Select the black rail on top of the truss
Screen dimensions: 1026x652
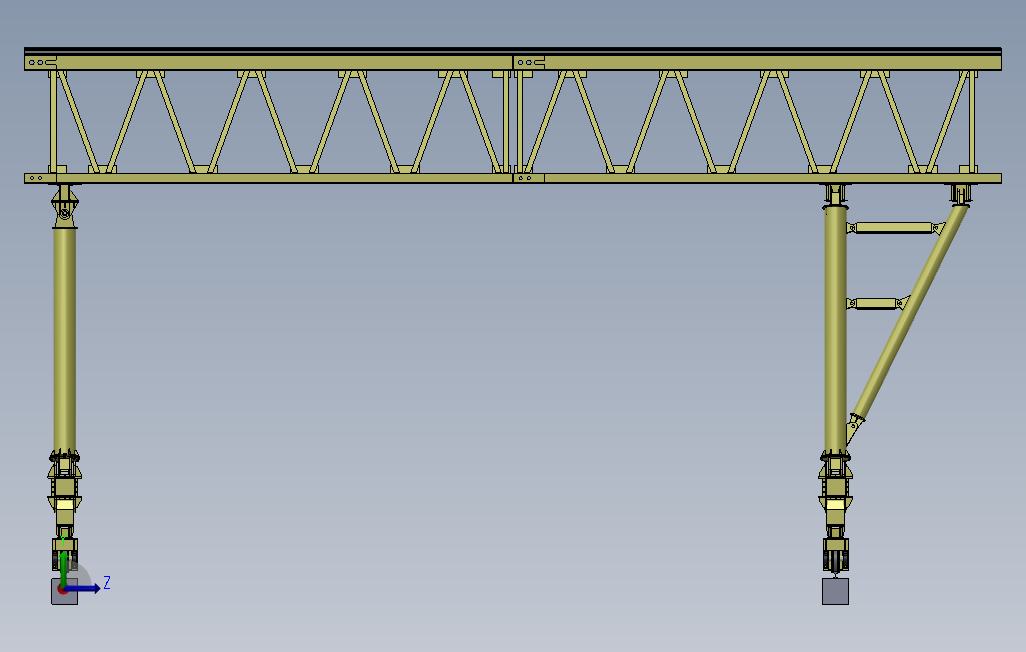coord(513,50)
